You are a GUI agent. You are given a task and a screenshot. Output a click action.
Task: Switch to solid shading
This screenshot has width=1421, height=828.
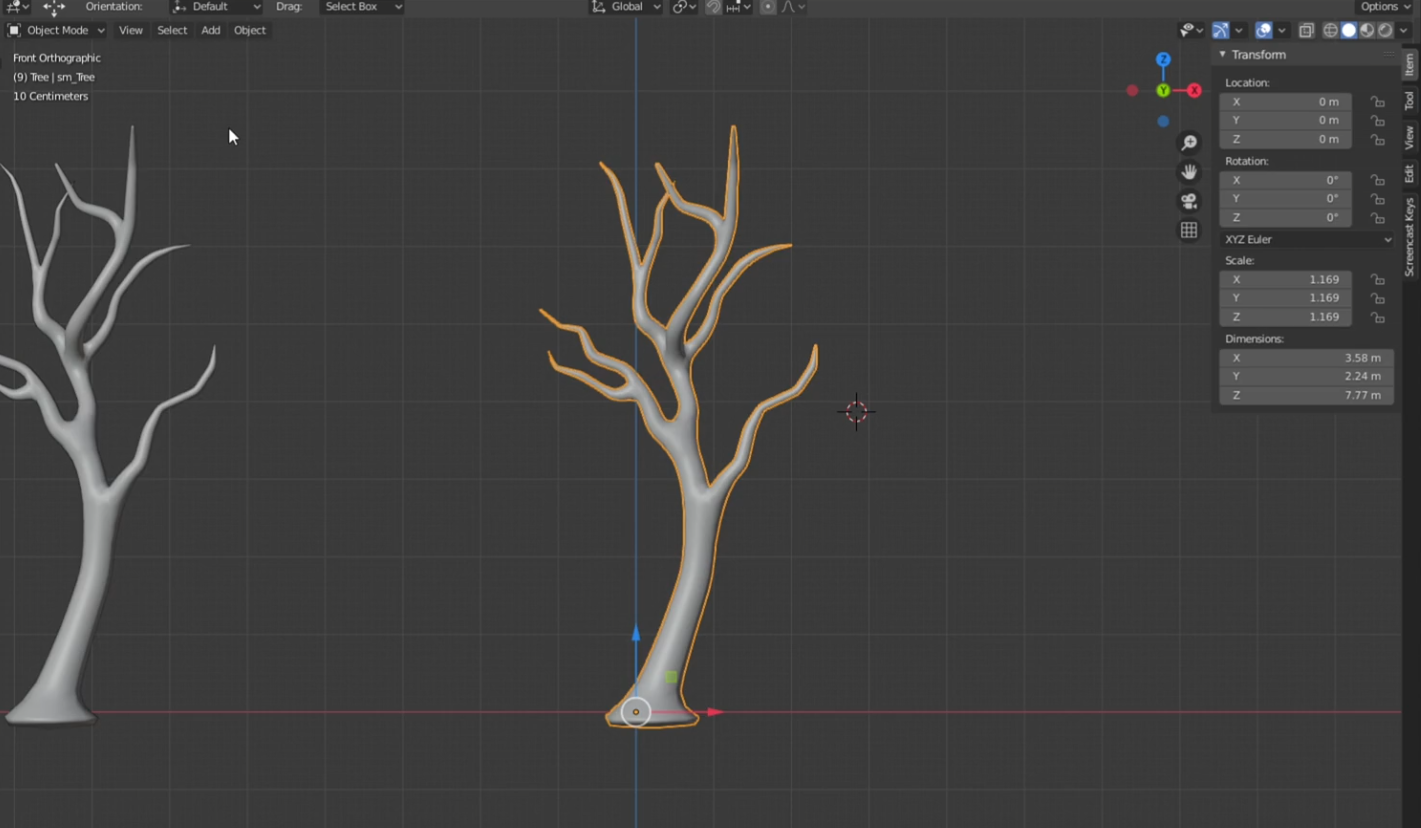1348,30
